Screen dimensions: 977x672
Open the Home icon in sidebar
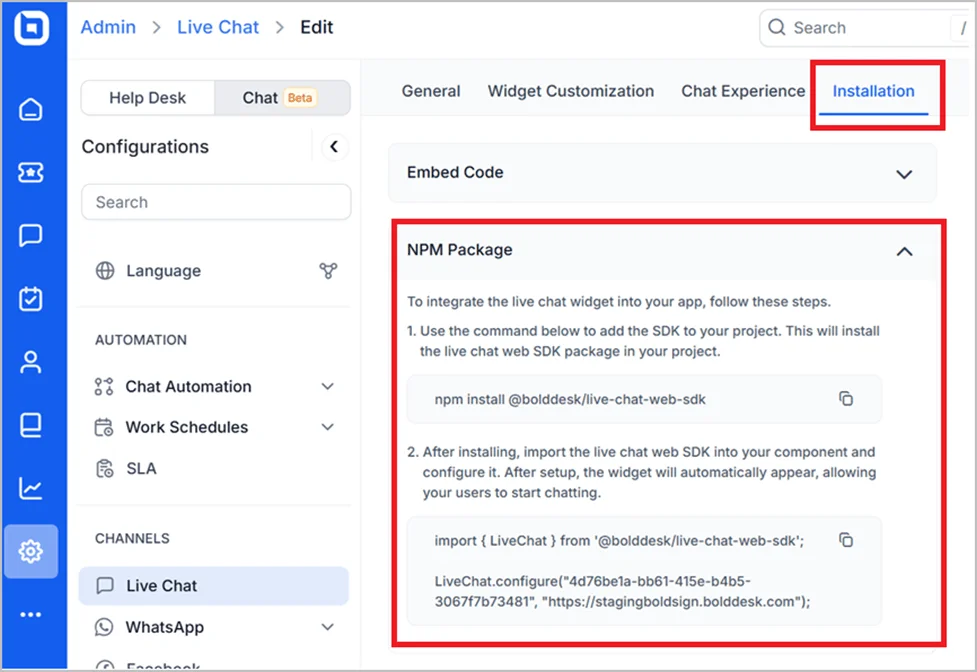point(31,110)
